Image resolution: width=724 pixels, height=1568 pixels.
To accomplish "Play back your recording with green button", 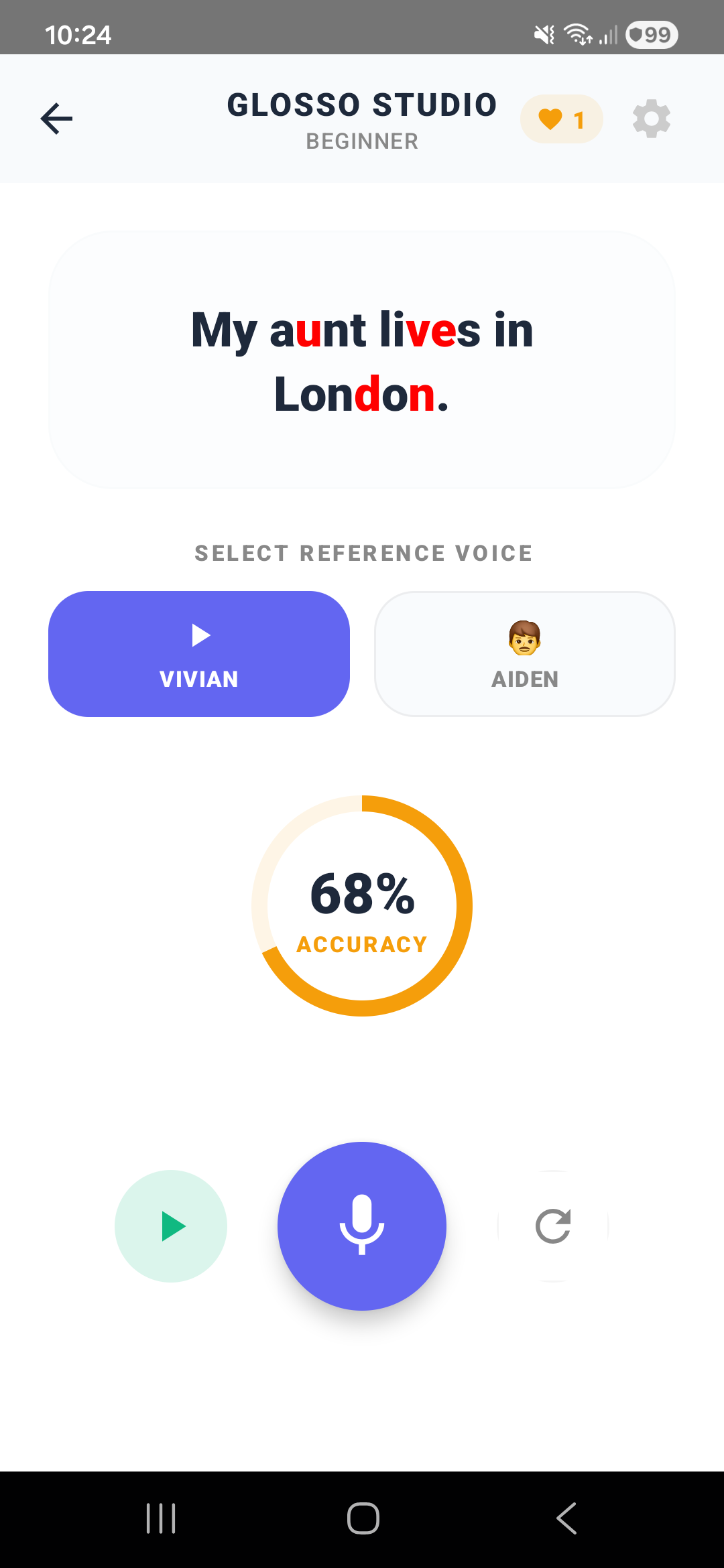I will tap(171, 1226).
